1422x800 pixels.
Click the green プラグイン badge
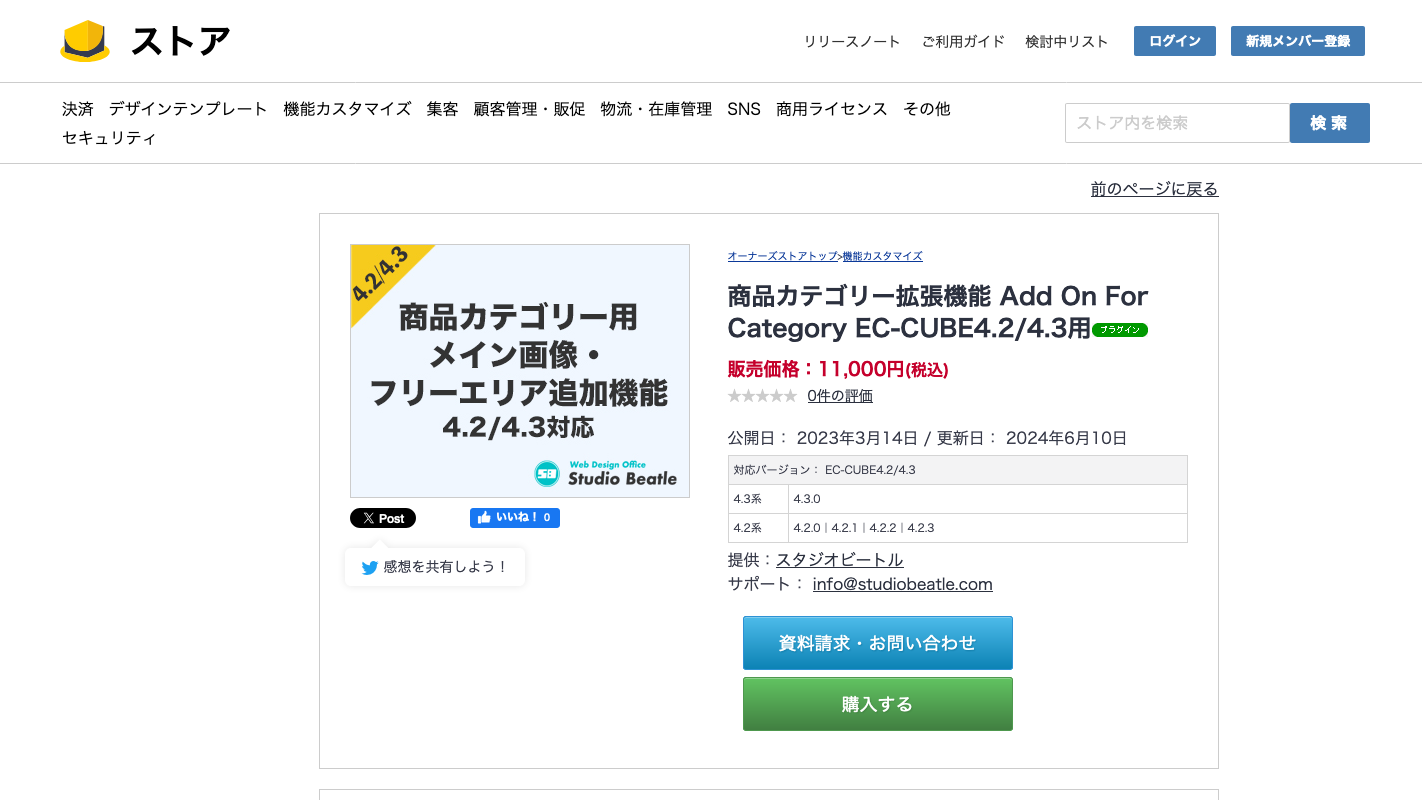coord(1120,330)
